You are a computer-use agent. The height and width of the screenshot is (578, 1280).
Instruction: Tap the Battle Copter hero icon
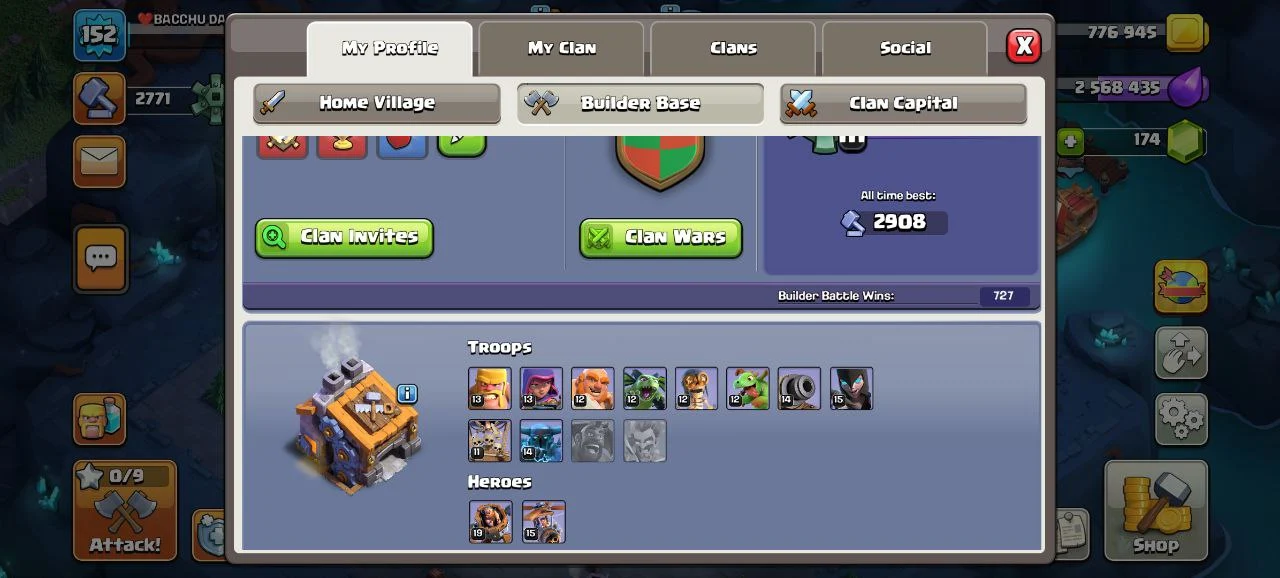(544, 522)
